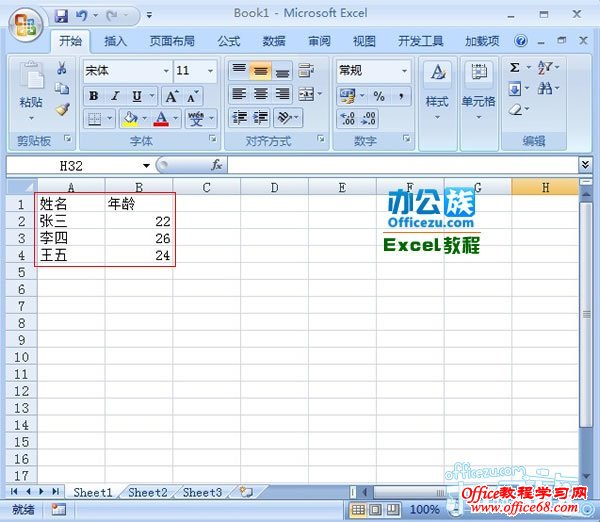Click the Paste clipboard icon

(31, 76)
